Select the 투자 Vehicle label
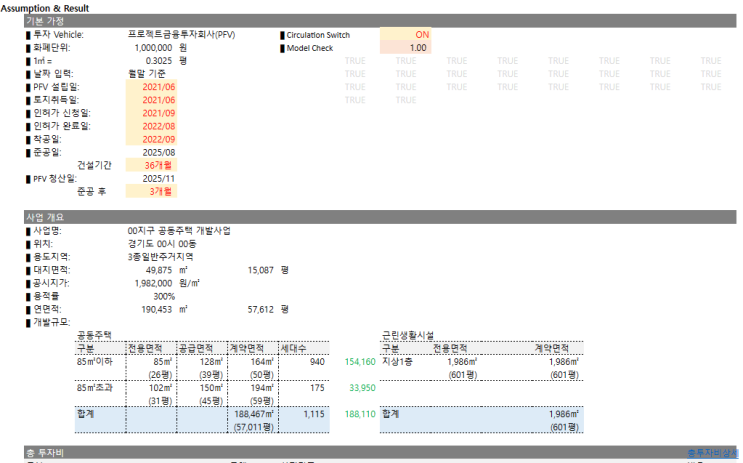This screenshot has width=743, height=463. [x=58, y=35]
